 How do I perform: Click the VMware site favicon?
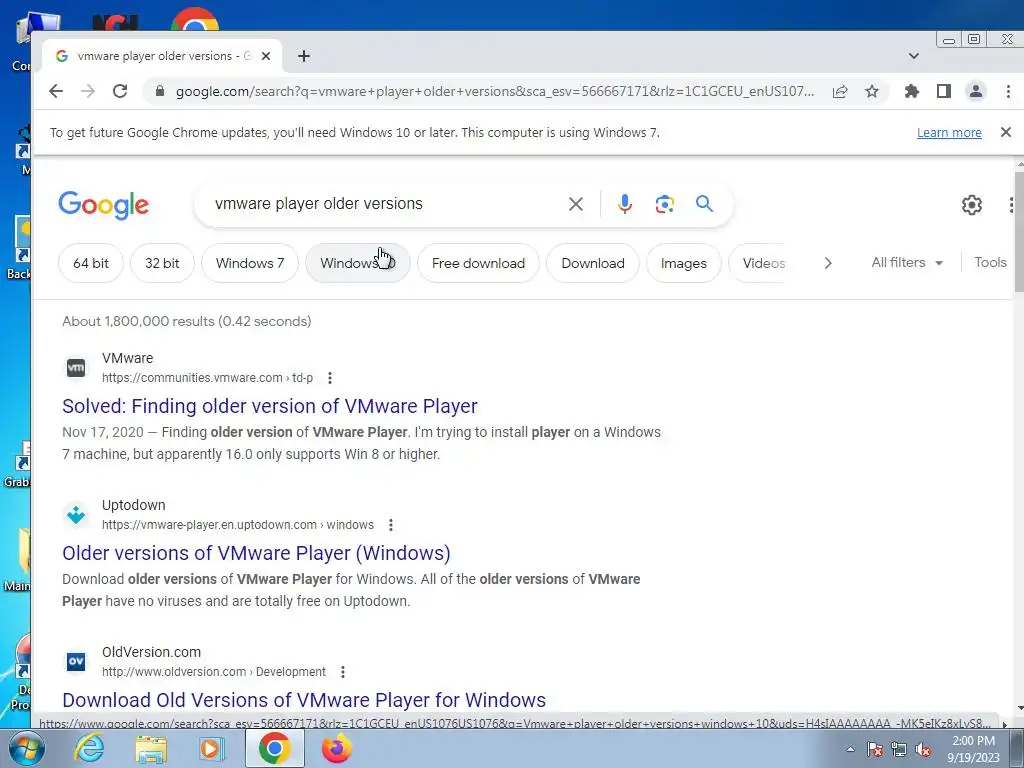(76, 368)
